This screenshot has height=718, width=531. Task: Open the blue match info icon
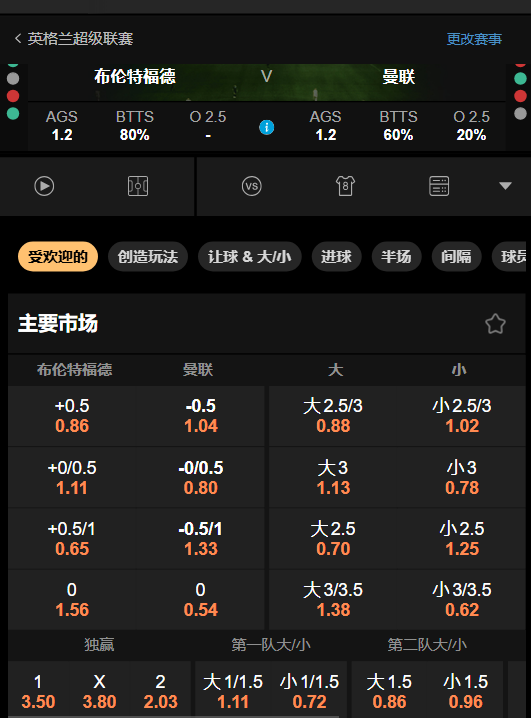[266, 127]
